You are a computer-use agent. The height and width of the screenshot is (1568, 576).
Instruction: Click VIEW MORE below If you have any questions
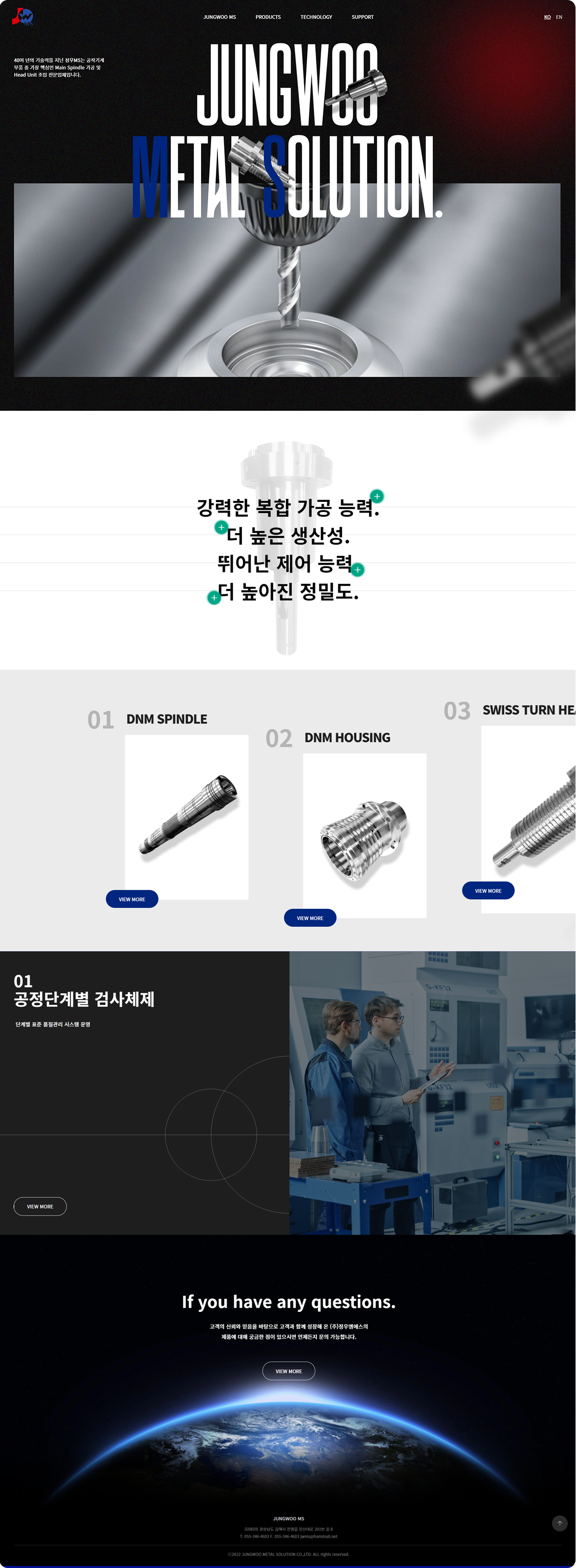[289, 1371]
